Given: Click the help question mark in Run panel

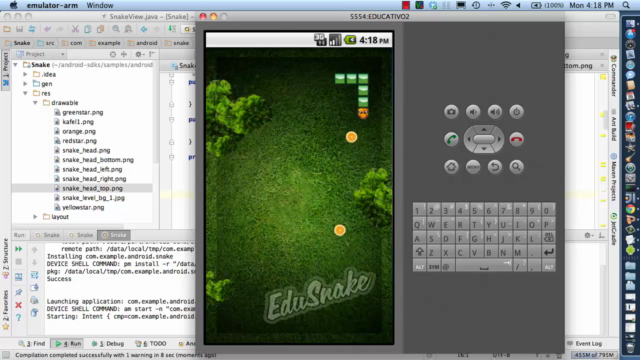Looking at the screenshot, I should (18, 318).
